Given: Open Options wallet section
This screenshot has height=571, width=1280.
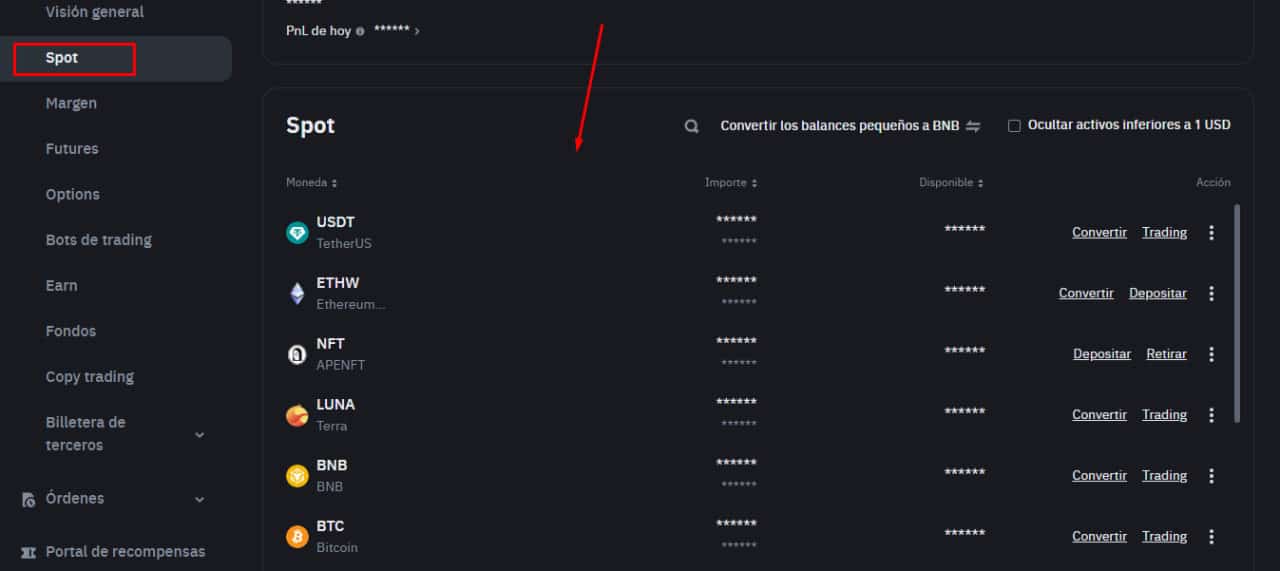Looking at the screenshot, I should (73, 194).
